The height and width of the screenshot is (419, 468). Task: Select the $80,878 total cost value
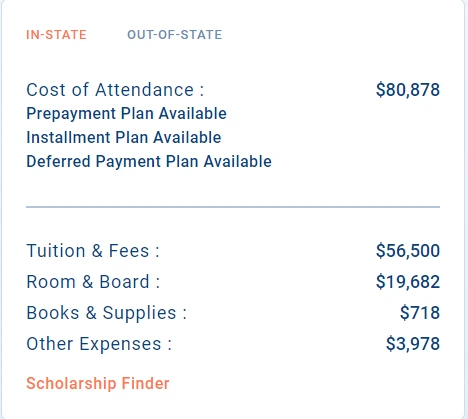pyautogui.click(x=408, y=90)
